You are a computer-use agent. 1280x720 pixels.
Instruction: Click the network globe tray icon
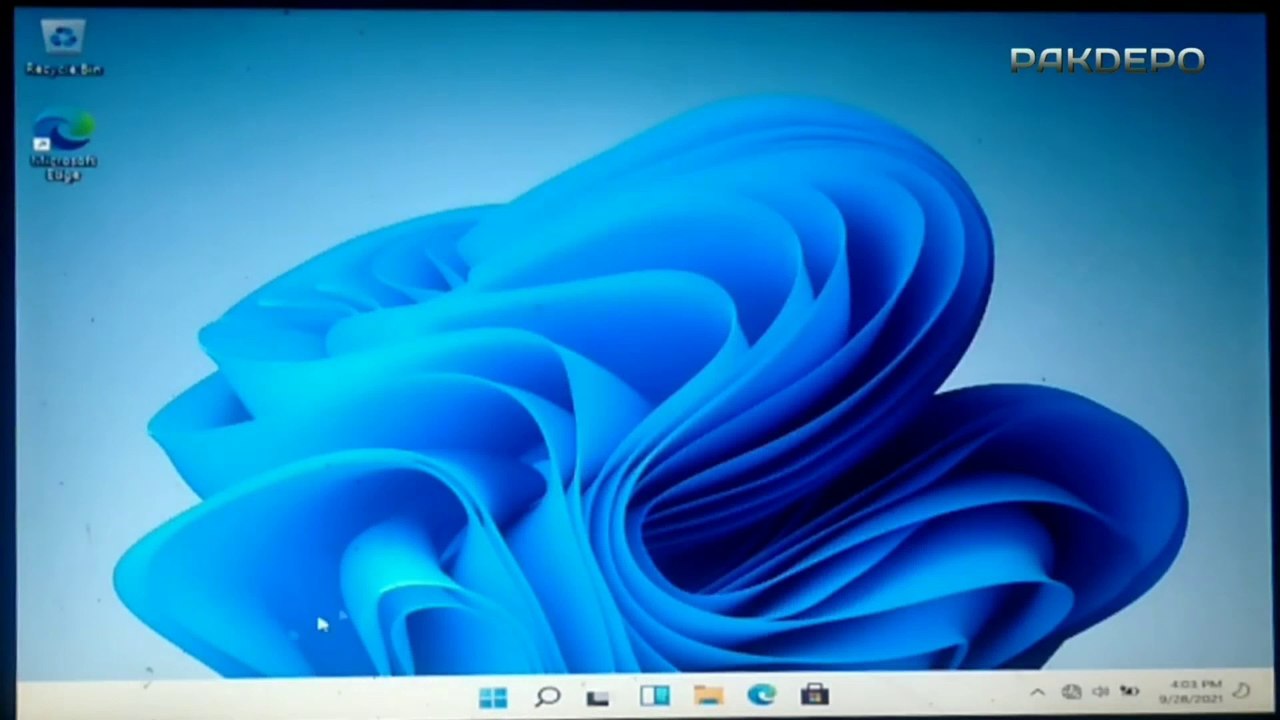click(1071, 691)
